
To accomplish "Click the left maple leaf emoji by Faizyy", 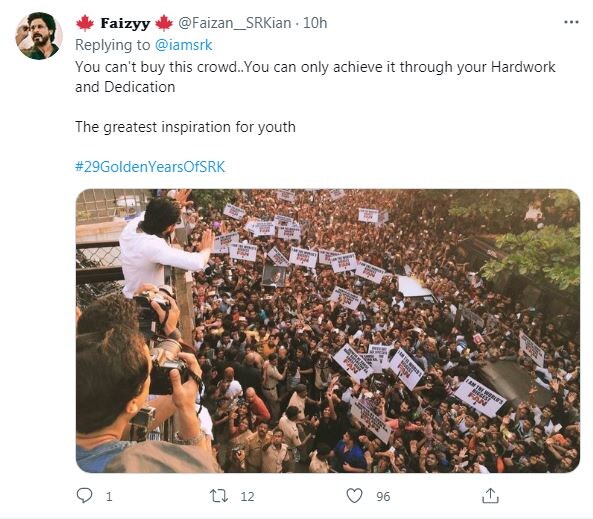I will pyautogui.click(x=85, y=23).
